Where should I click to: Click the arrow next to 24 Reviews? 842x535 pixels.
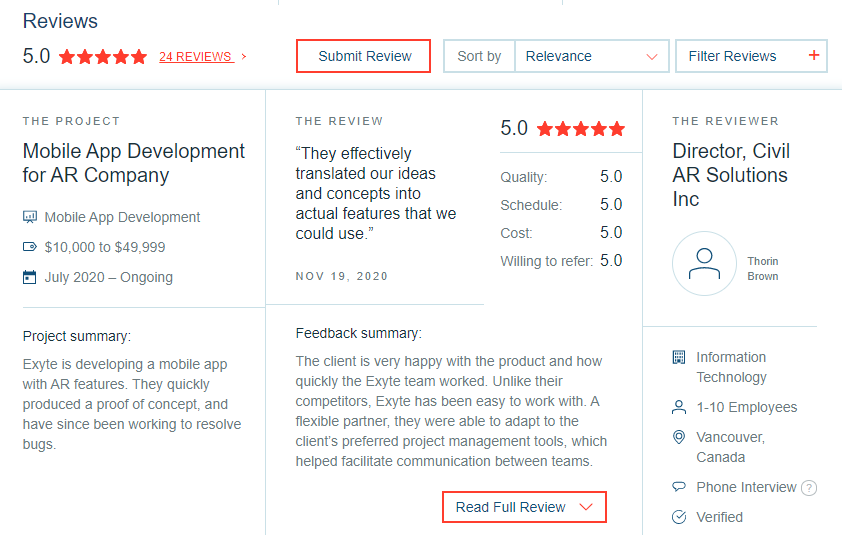244,56
